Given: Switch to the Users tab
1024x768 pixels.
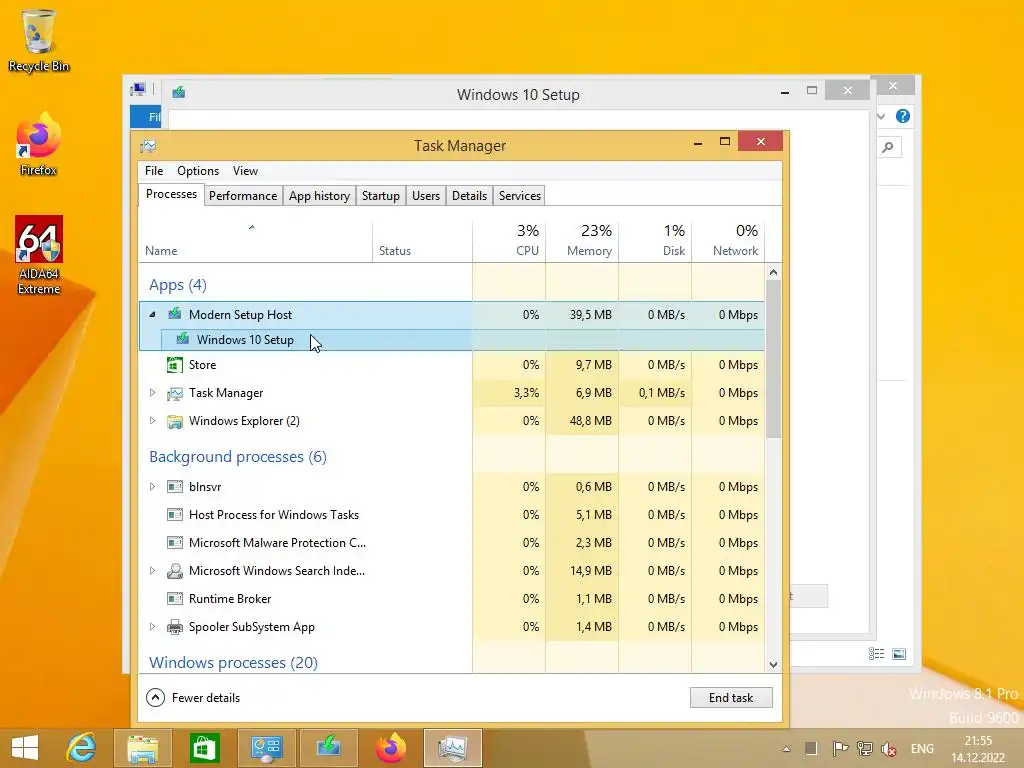Looking at the screenshot, I should pyautogui.click(x=426, y=196).
